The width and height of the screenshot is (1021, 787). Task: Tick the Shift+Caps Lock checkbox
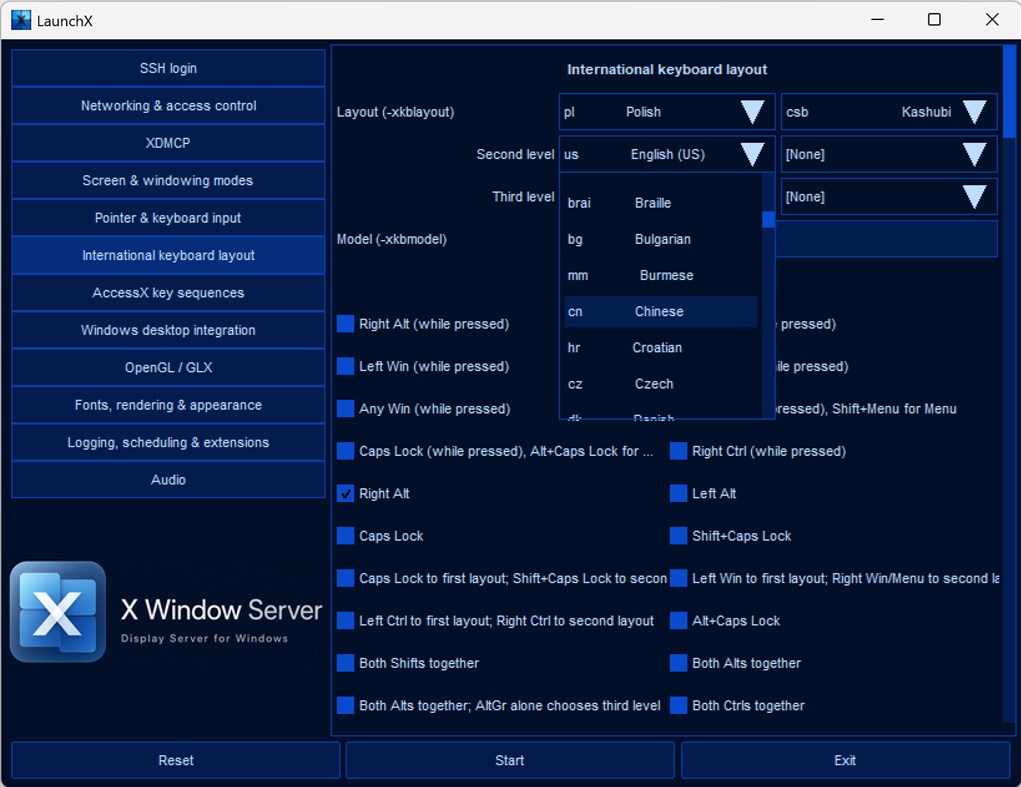point(678,536)
